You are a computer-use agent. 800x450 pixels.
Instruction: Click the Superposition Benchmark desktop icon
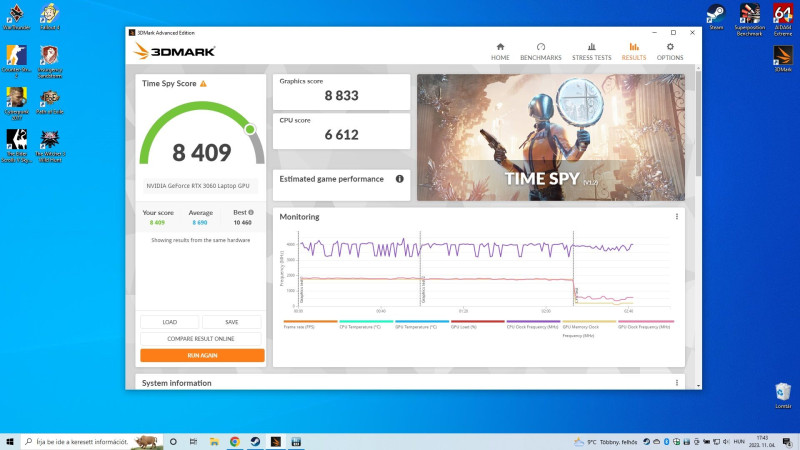point(749,19)
